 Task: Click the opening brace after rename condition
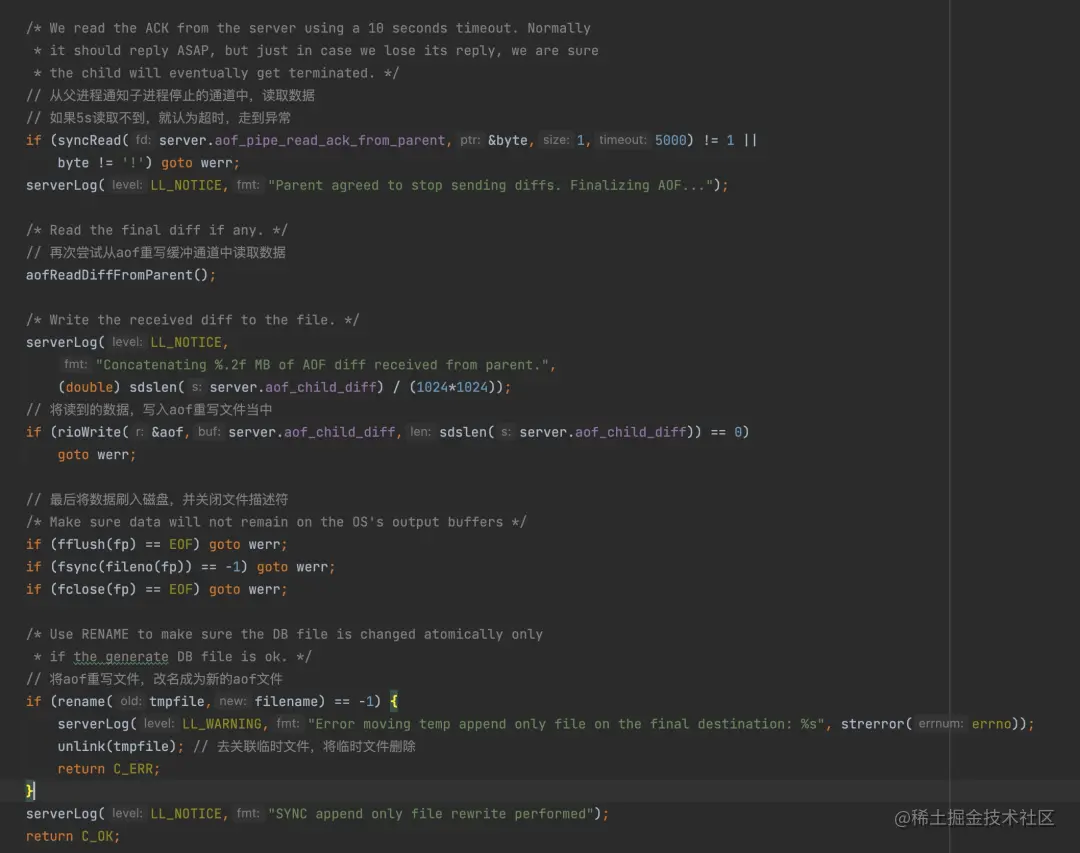tap(394, 701)
